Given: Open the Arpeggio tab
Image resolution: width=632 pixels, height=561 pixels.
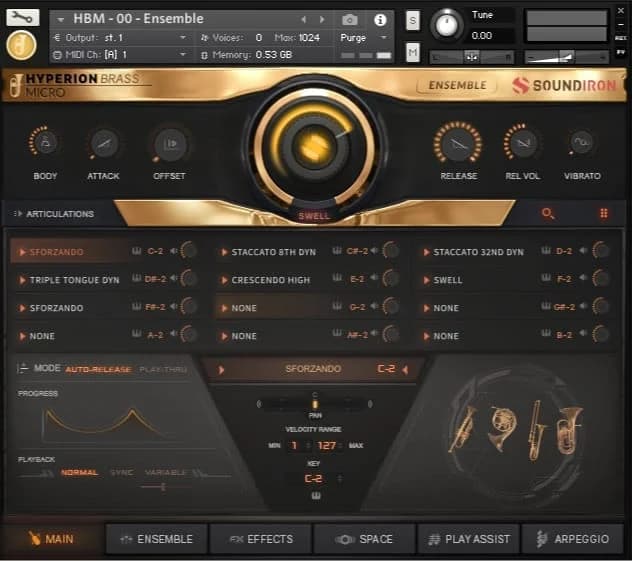Looking at the screenshot, I should pyautogui.click(x=572, y=539).
